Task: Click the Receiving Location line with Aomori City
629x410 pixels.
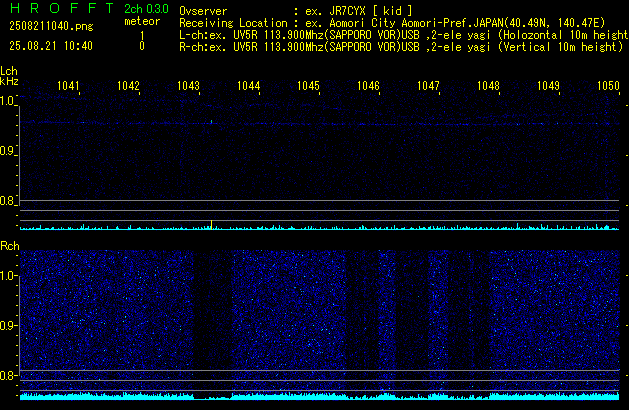Action: point(392,23)
